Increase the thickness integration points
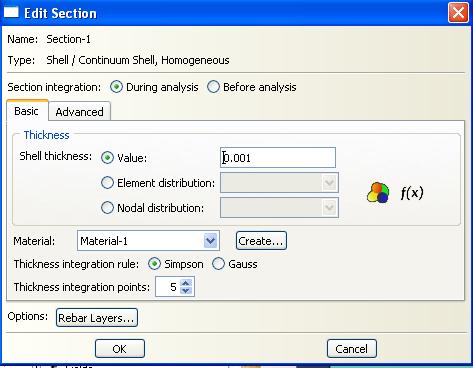The width and height of the screenshot is (473, 368). (x=186, y=283)
